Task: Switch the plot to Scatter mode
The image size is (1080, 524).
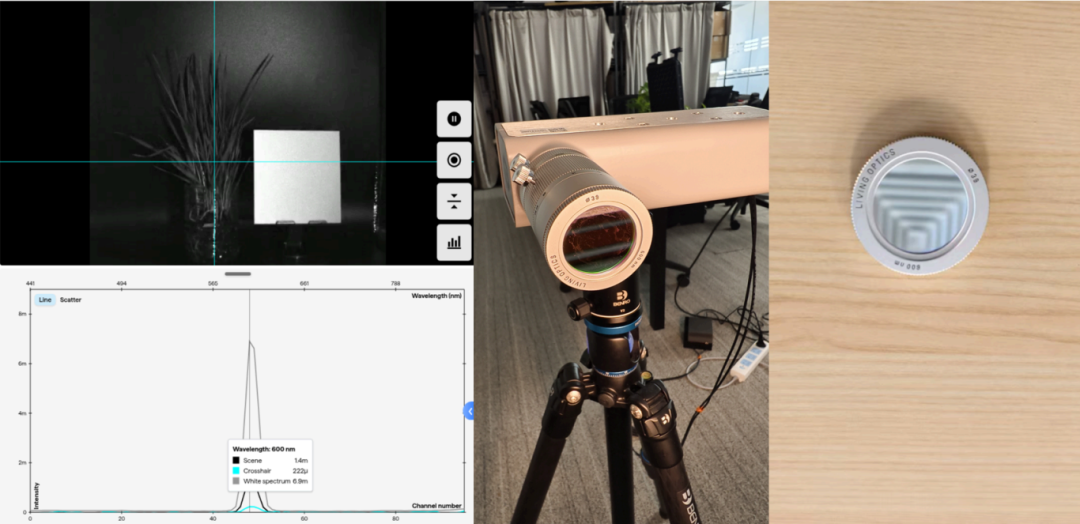Action: (70, 300)
